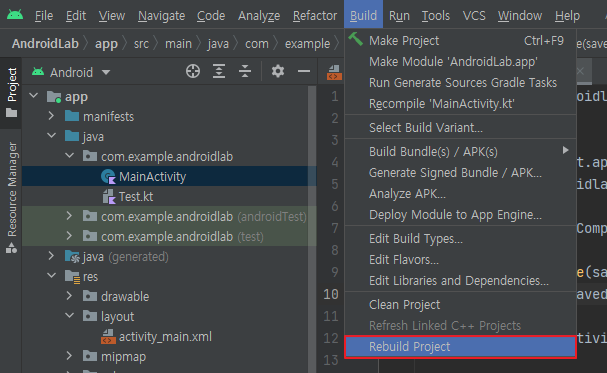Open the Window menu
The image size is (607, 373).
pos(520,16)
